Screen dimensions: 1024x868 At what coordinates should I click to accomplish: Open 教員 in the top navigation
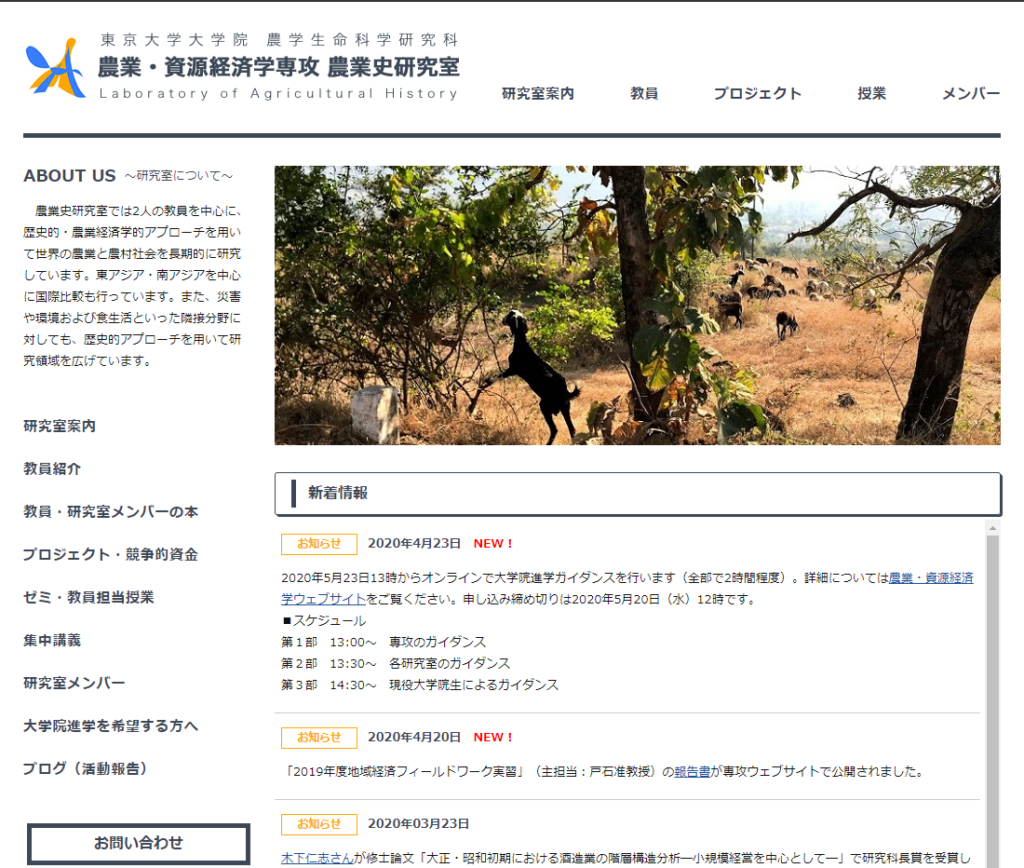644,93
